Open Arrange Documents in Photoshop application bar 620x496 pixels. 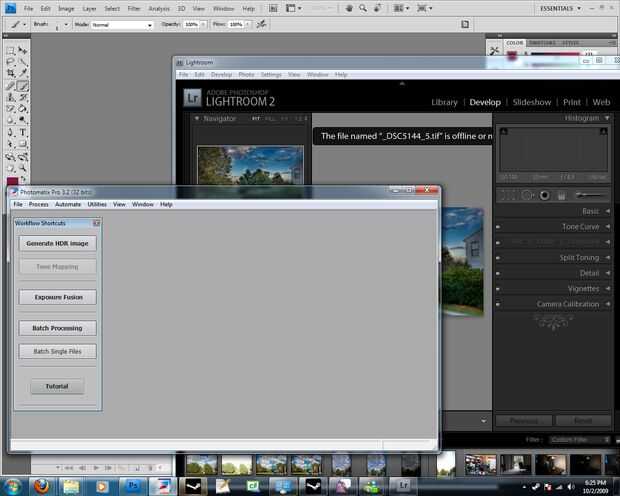tap(401, 8)
